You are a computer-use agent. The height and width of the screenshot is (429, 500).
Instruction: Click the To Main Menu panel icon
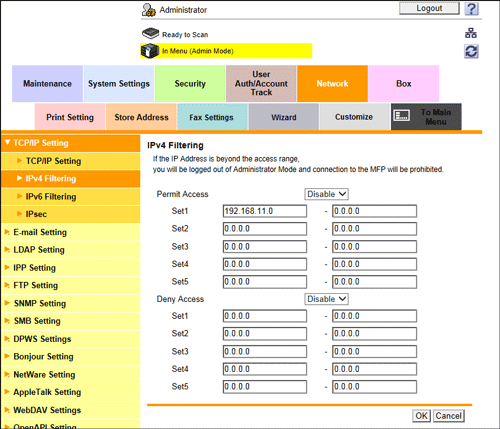[402, 116]
